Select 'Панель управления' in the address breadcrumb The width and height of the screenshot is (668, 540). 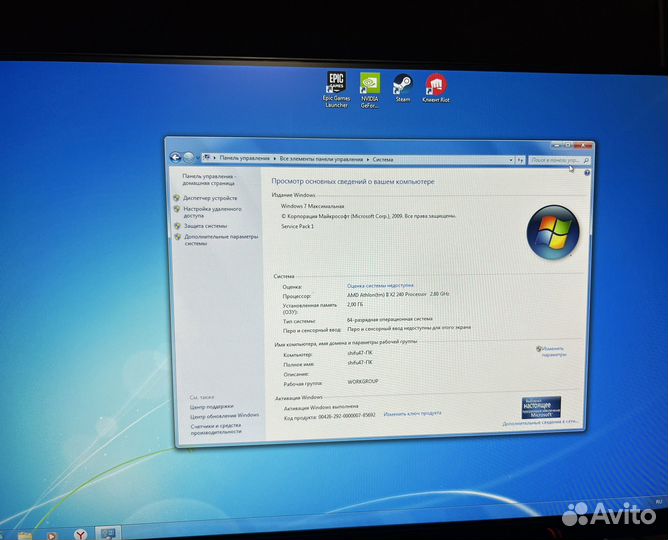click(x=245, y=158)
